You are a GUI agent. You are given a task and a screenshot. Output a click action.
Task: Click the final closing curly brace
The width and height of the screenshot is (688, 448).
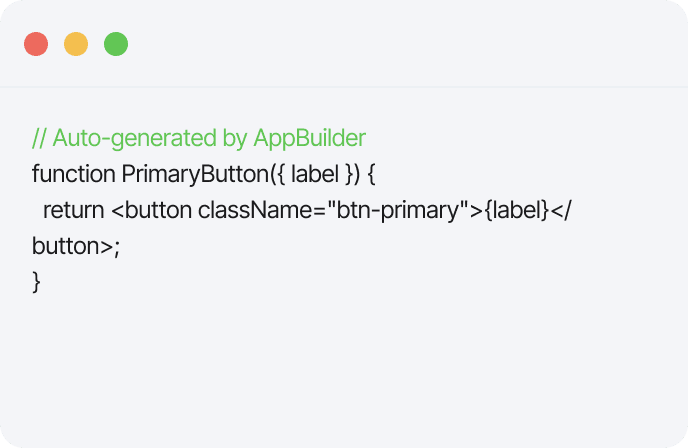click(x=37, y=283)
